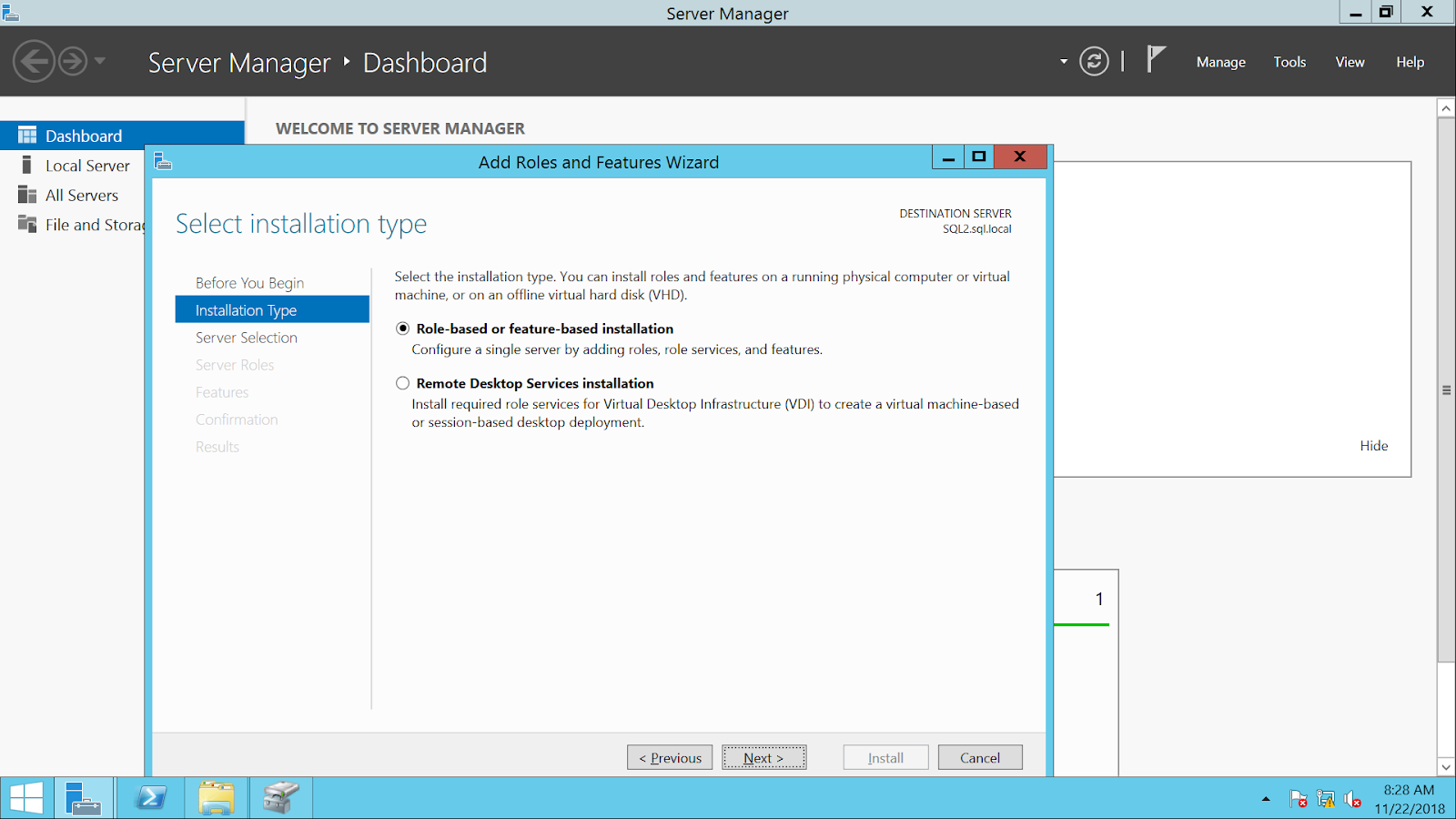Click the volume tray icon
Viewport: 1456px width, 819px height.
[x=1353, y=799]
